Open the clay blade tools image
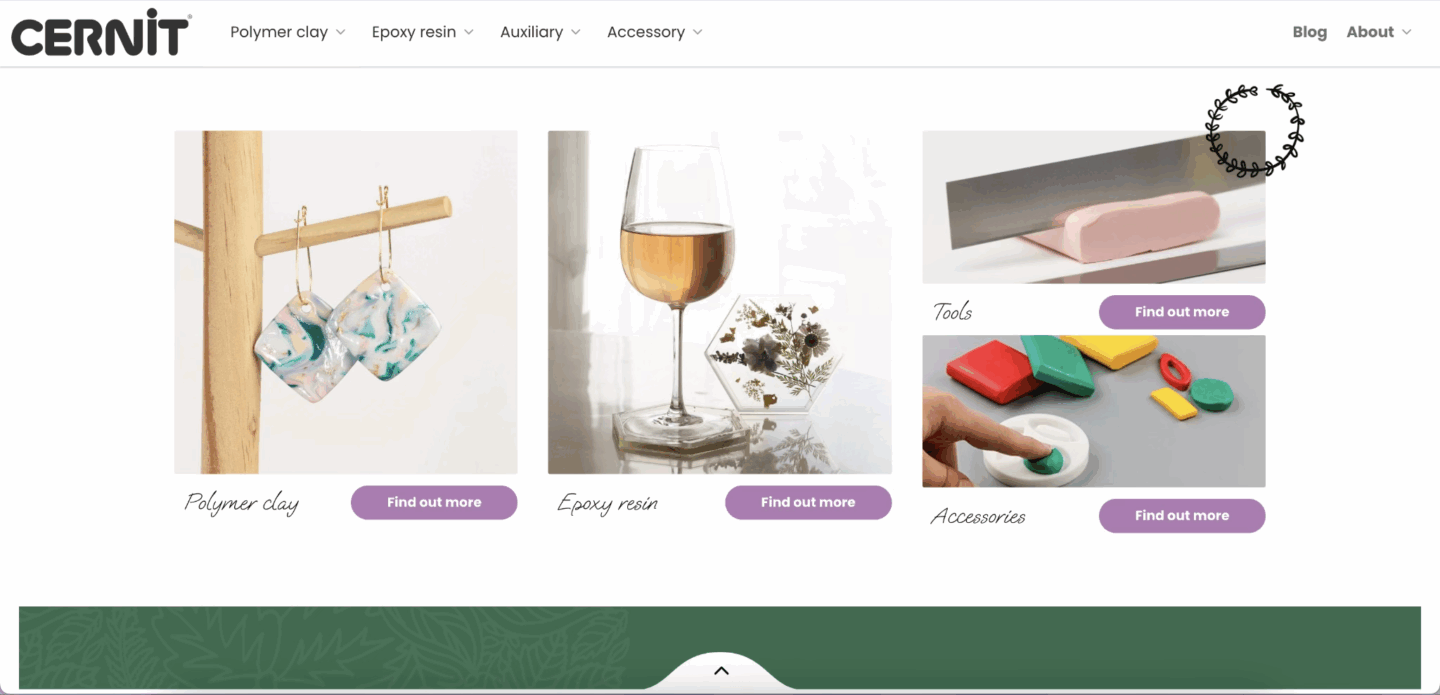Viewport: 1440px width, 695px height. 1094,207
